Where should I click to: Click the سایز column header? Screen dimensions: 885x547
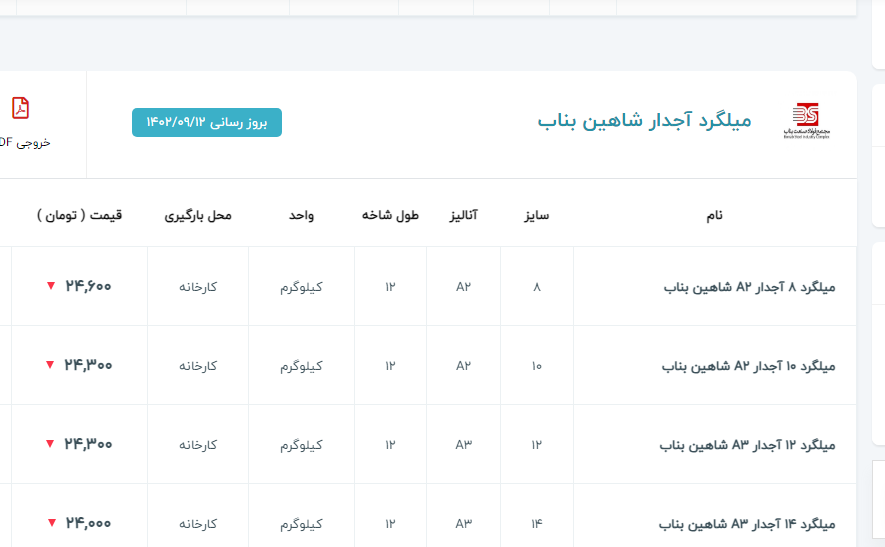pos(537,215)
